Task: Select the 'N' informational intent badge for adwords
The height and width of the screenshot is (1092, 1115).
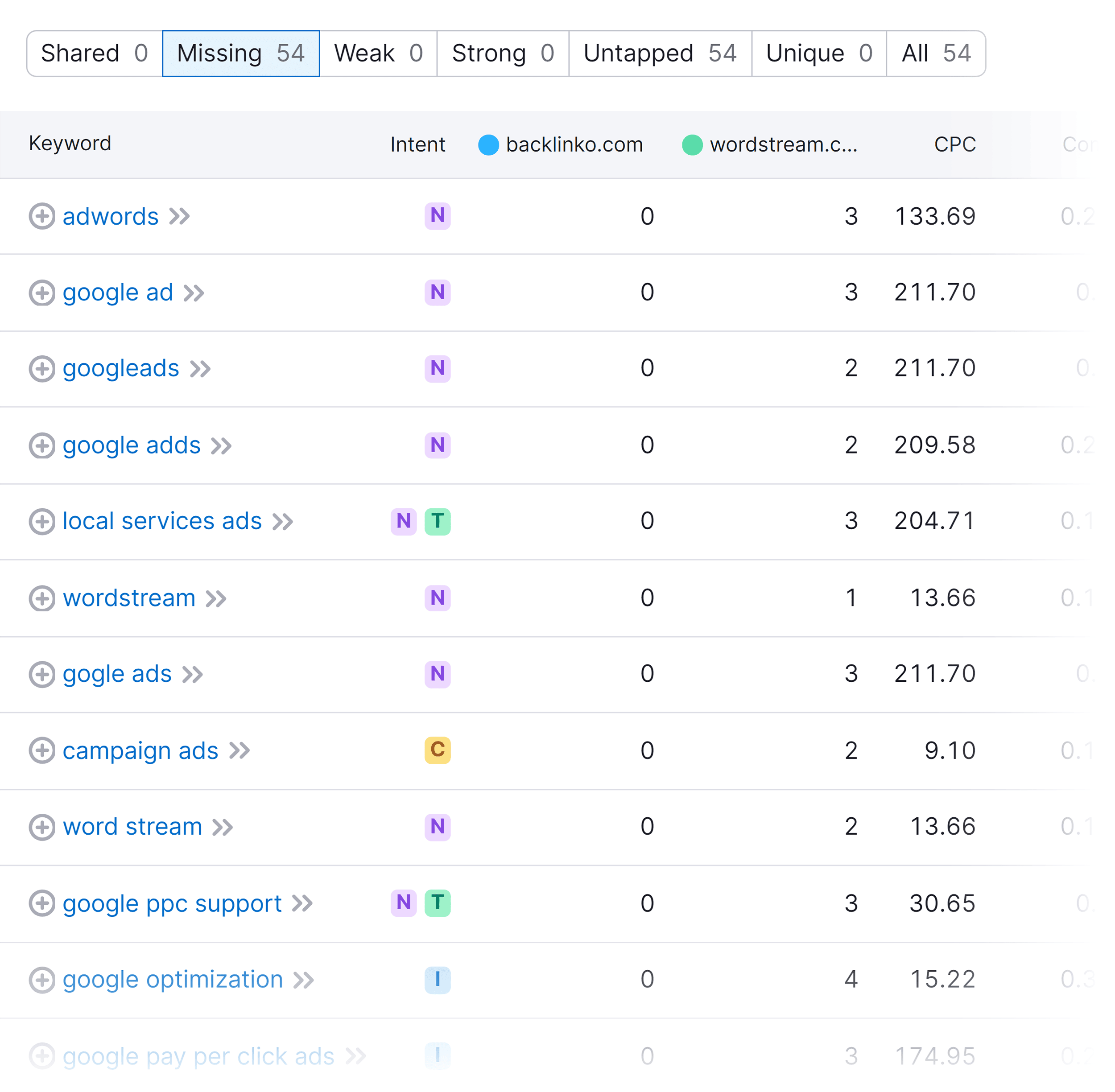Action: pos(438,216)
